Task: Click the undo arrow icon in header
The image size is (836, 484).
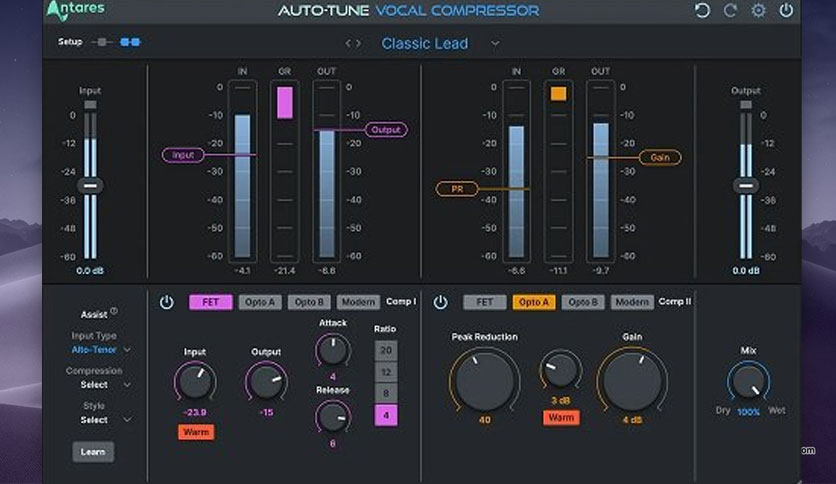Action: (x=702, y=10)
